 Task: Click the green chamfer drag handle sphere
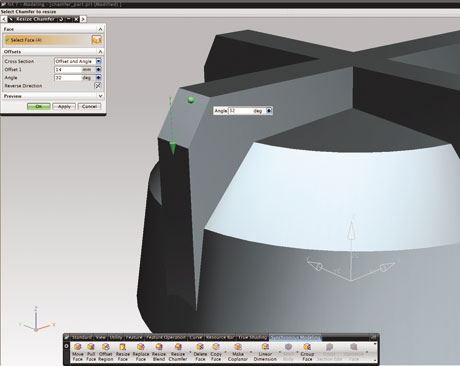[191, 100]
